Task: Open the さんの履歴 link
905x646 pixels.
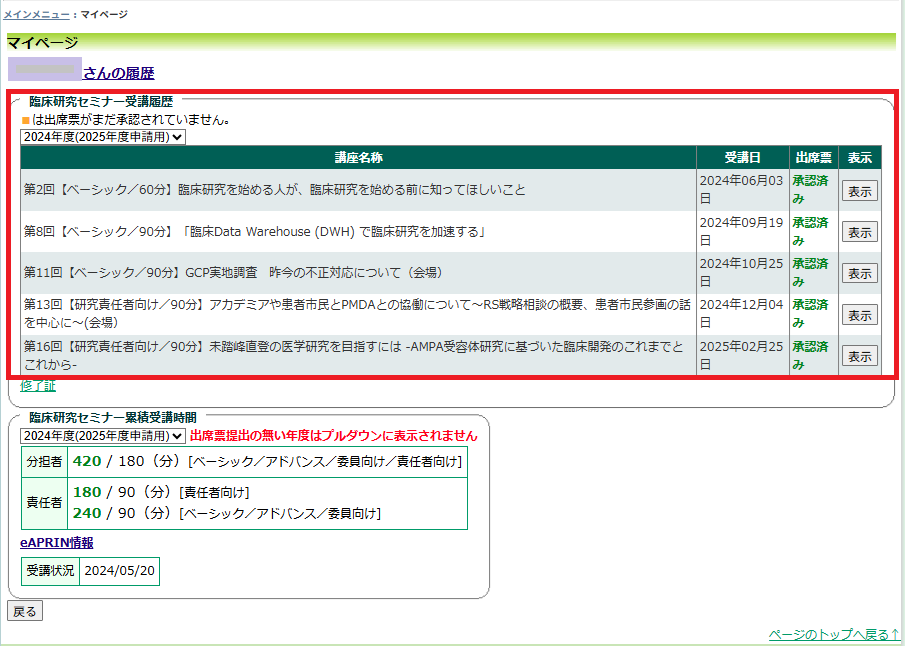Action: 118,73
